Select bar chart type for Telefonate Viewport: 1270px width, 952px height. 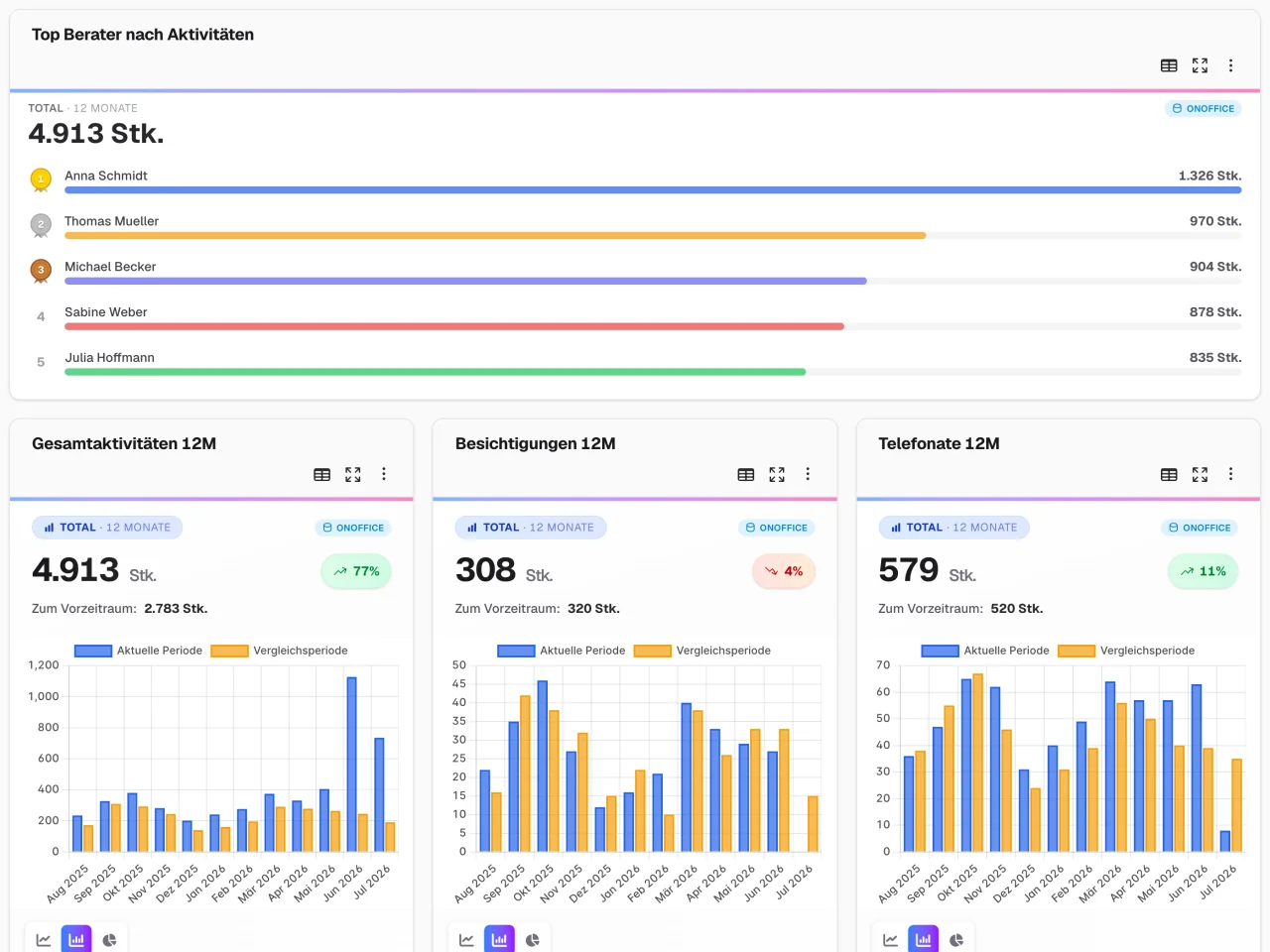click(923, 940)
